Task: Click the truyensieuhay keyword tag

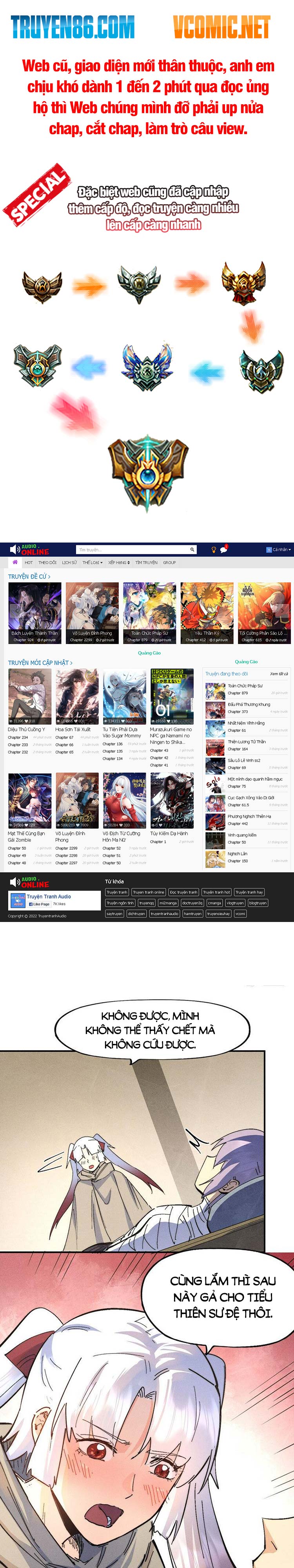Action: (219, 914)
